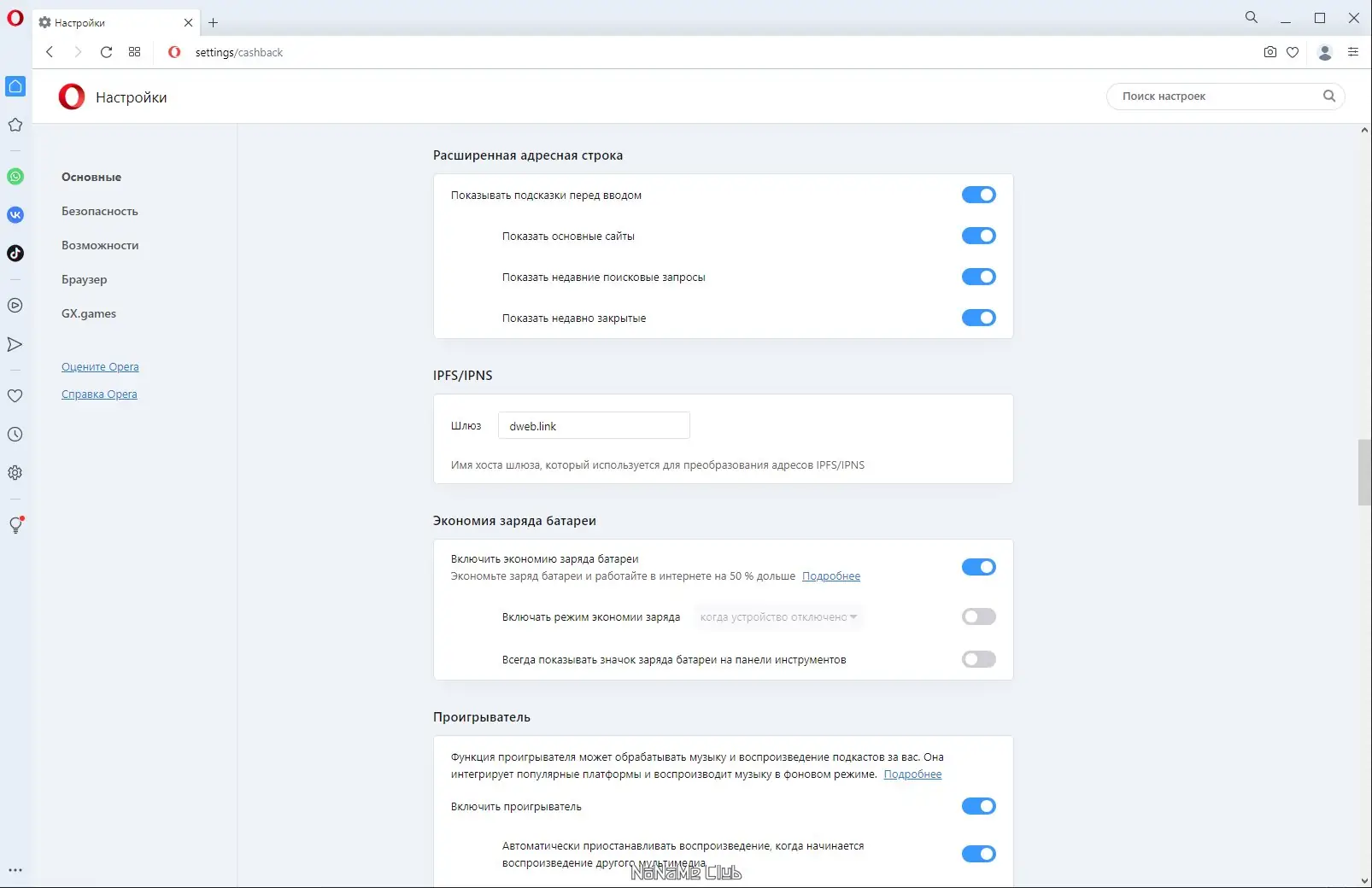Viewport: 1372px width, 888px height.
Task: Select 'Возможности' in settings menu
Action: click(x=100, y=245)
